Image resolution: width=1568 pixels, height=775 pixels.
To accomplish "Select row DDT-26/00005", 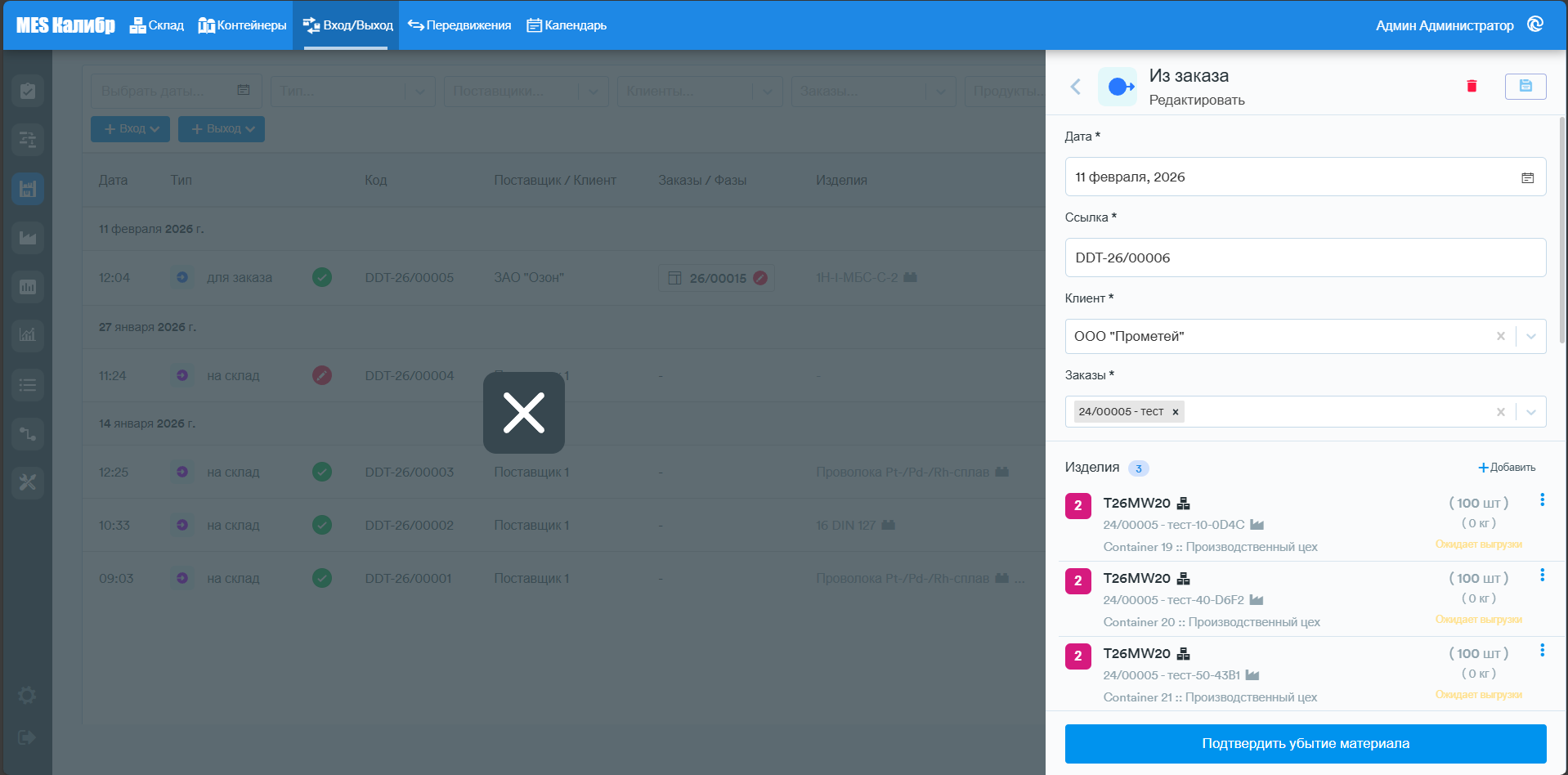I will coord(564,278).
